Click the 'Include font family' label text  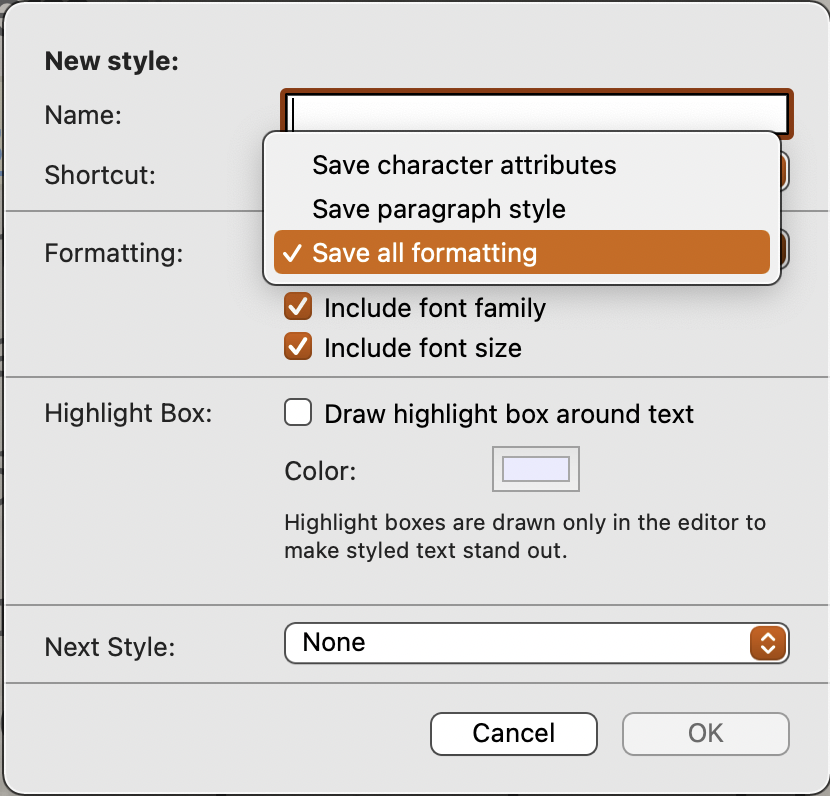[x=435, y=307]
